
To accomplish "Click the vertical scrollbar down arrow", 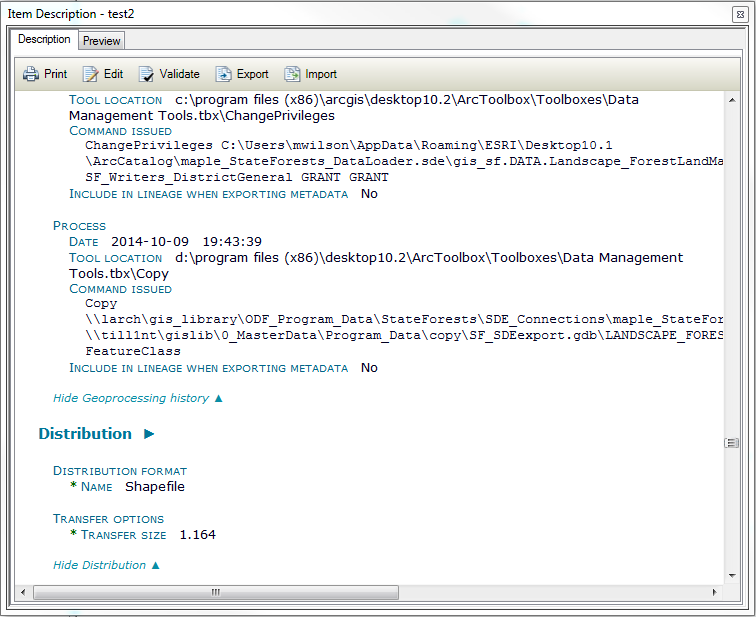I will [x=732, y=576].
